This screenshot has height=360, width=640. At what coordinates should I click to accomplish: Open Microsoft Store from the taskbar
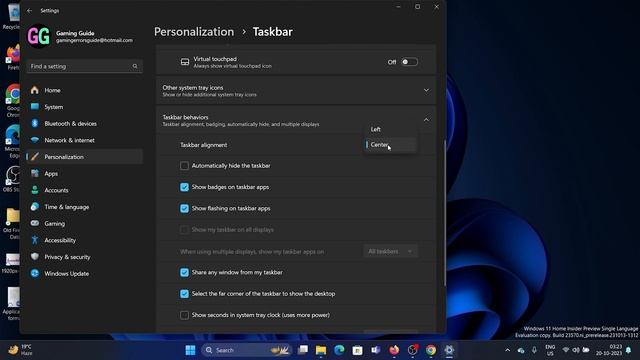[357, 350]
